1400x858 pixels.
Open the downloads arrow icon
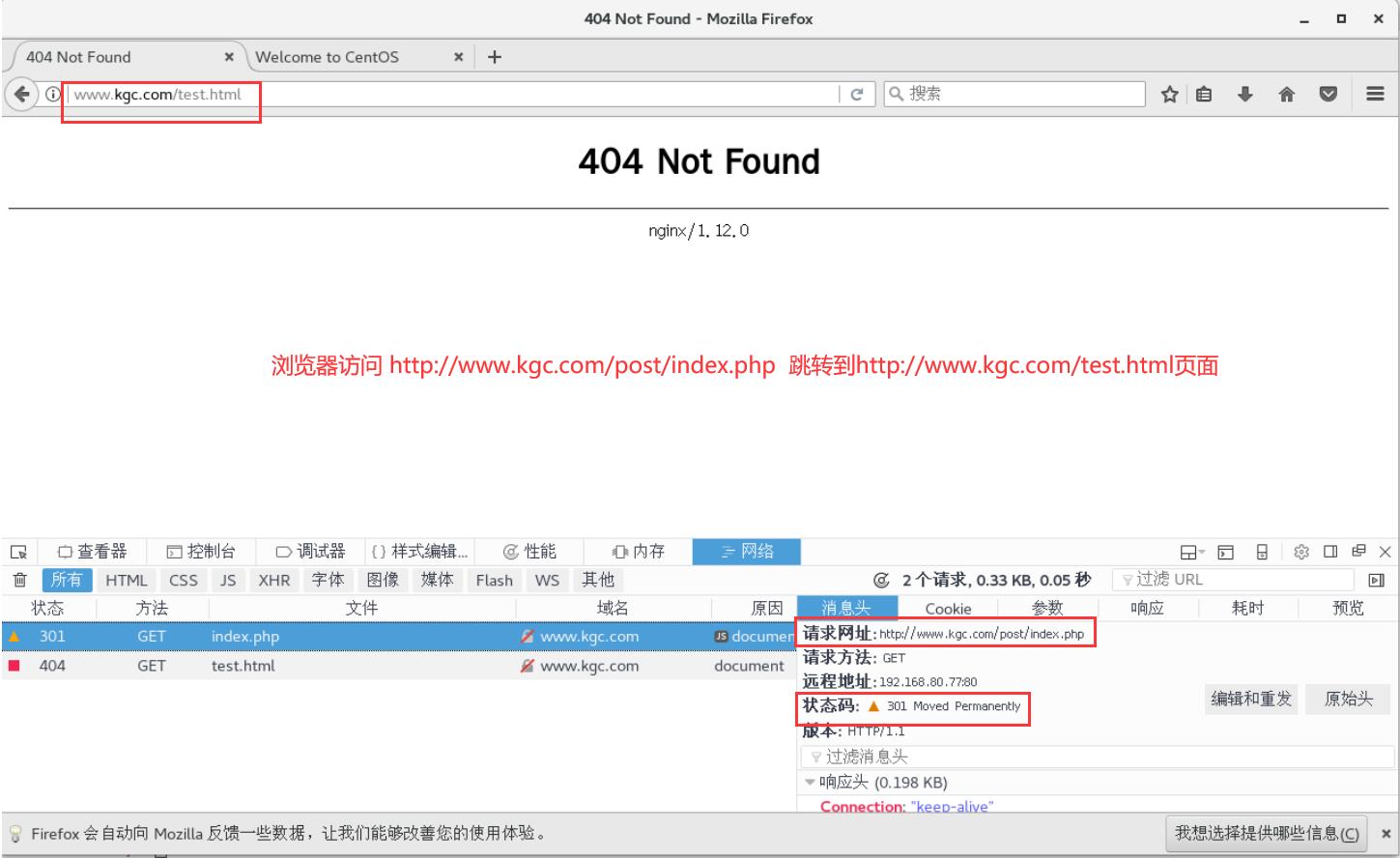point(1245,94)
